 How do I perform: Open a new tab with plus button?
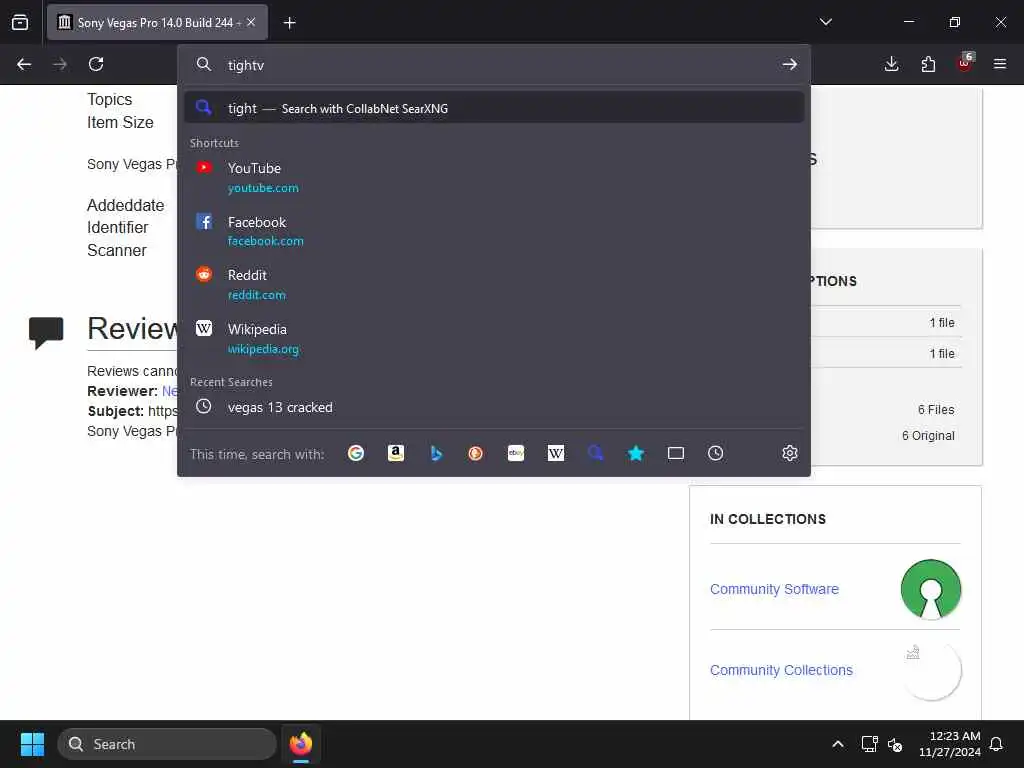click(289, 23)
